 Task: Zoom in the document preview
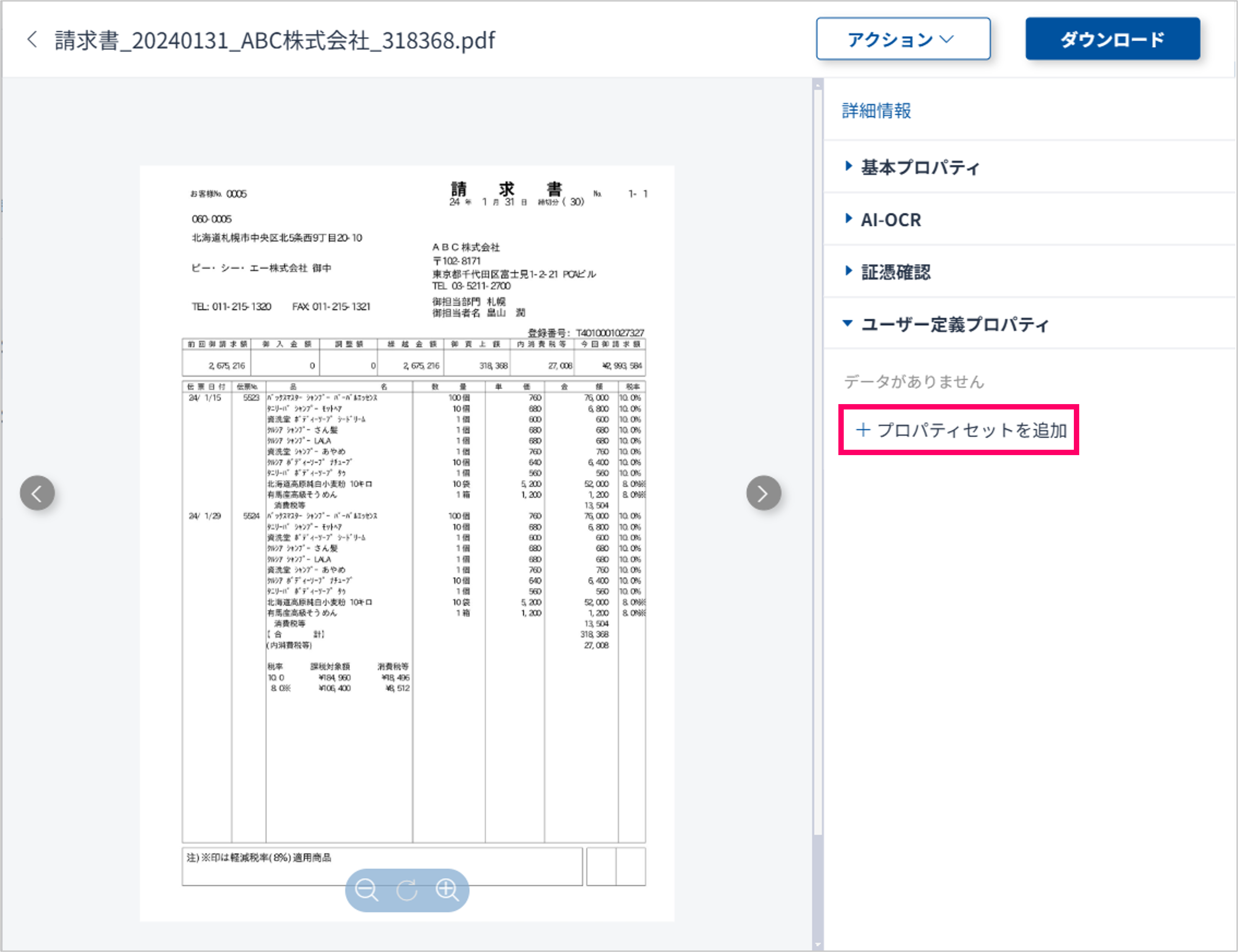coord(447,890)
